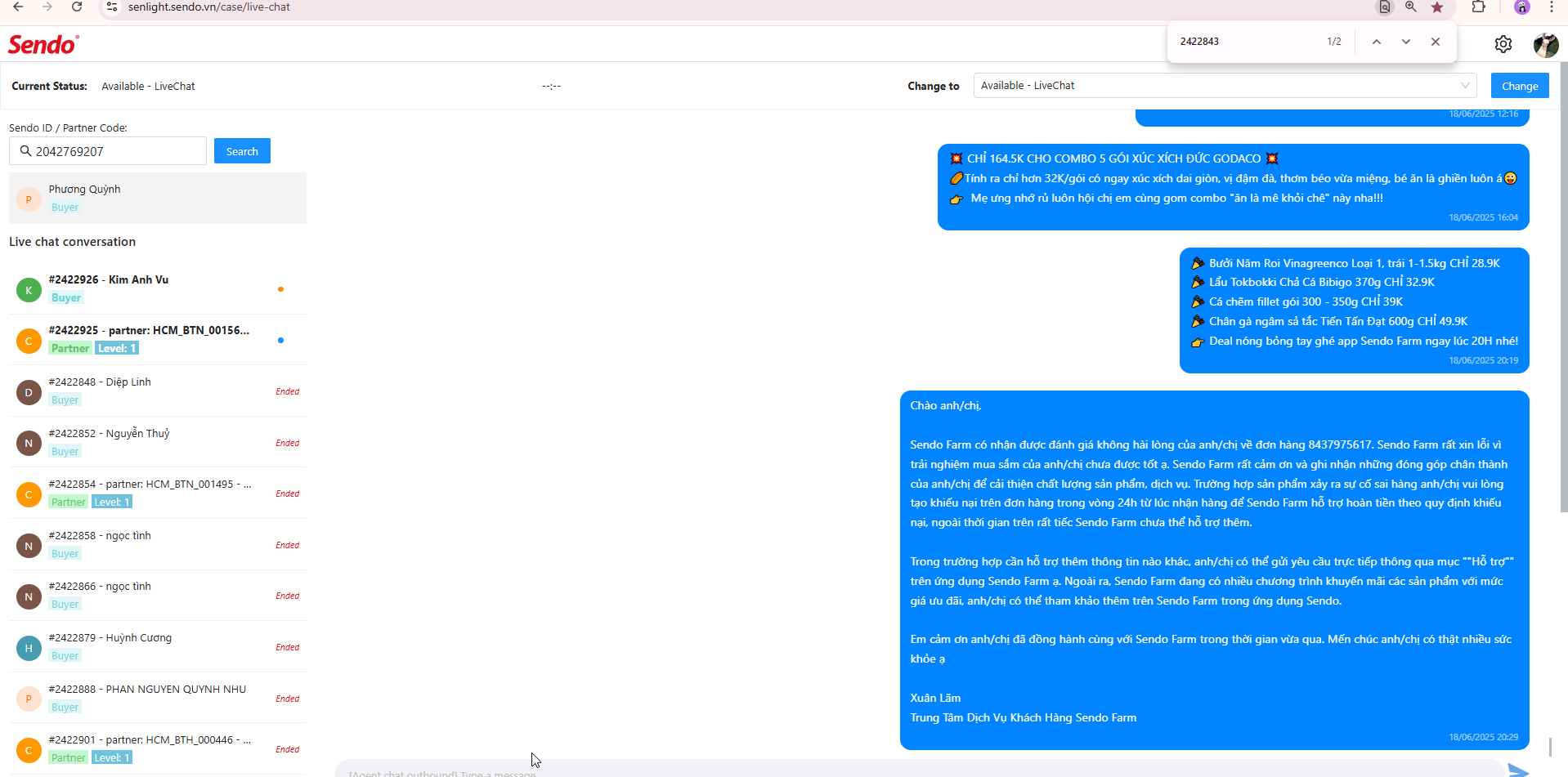Click the Sendo logo
This screenshot has height=777, width=1568.
click(43, 44)
